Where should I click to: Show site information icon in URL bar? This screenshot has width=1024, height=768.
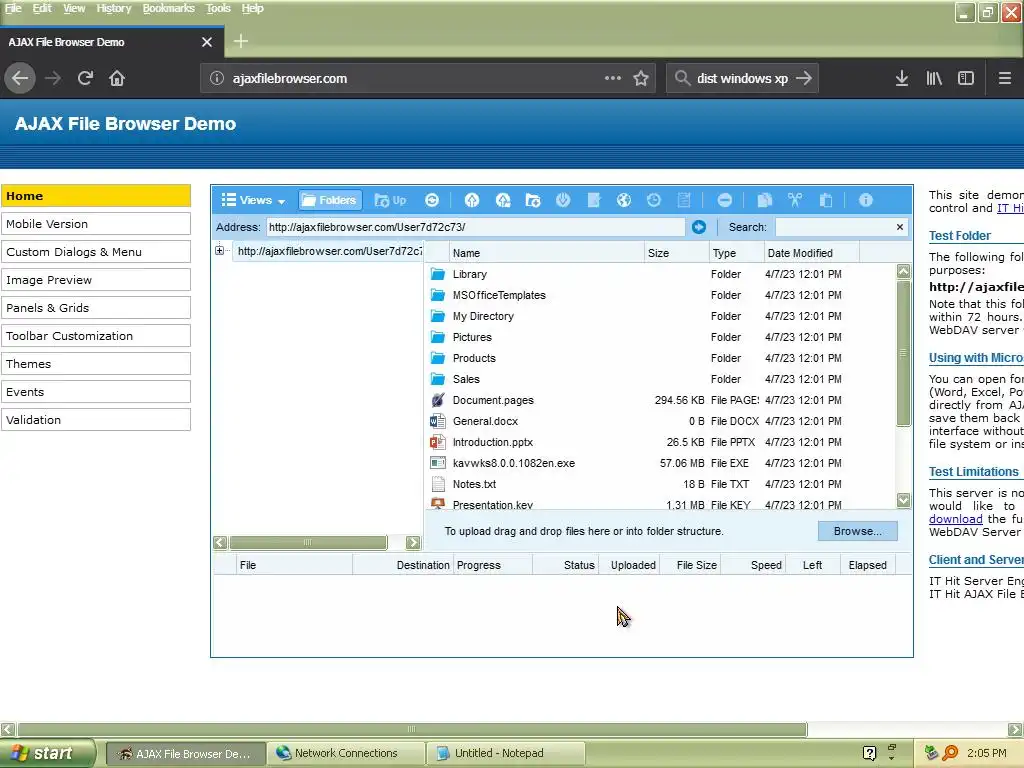click(x=217, y=78)
